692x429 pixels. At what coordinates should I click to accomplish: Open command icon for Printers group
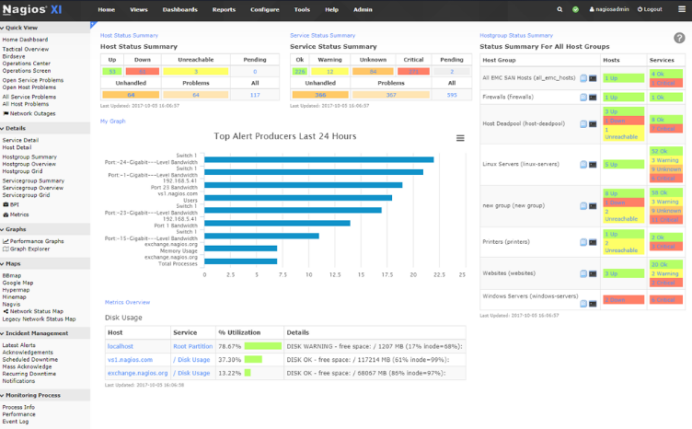[x=593, y=242]
